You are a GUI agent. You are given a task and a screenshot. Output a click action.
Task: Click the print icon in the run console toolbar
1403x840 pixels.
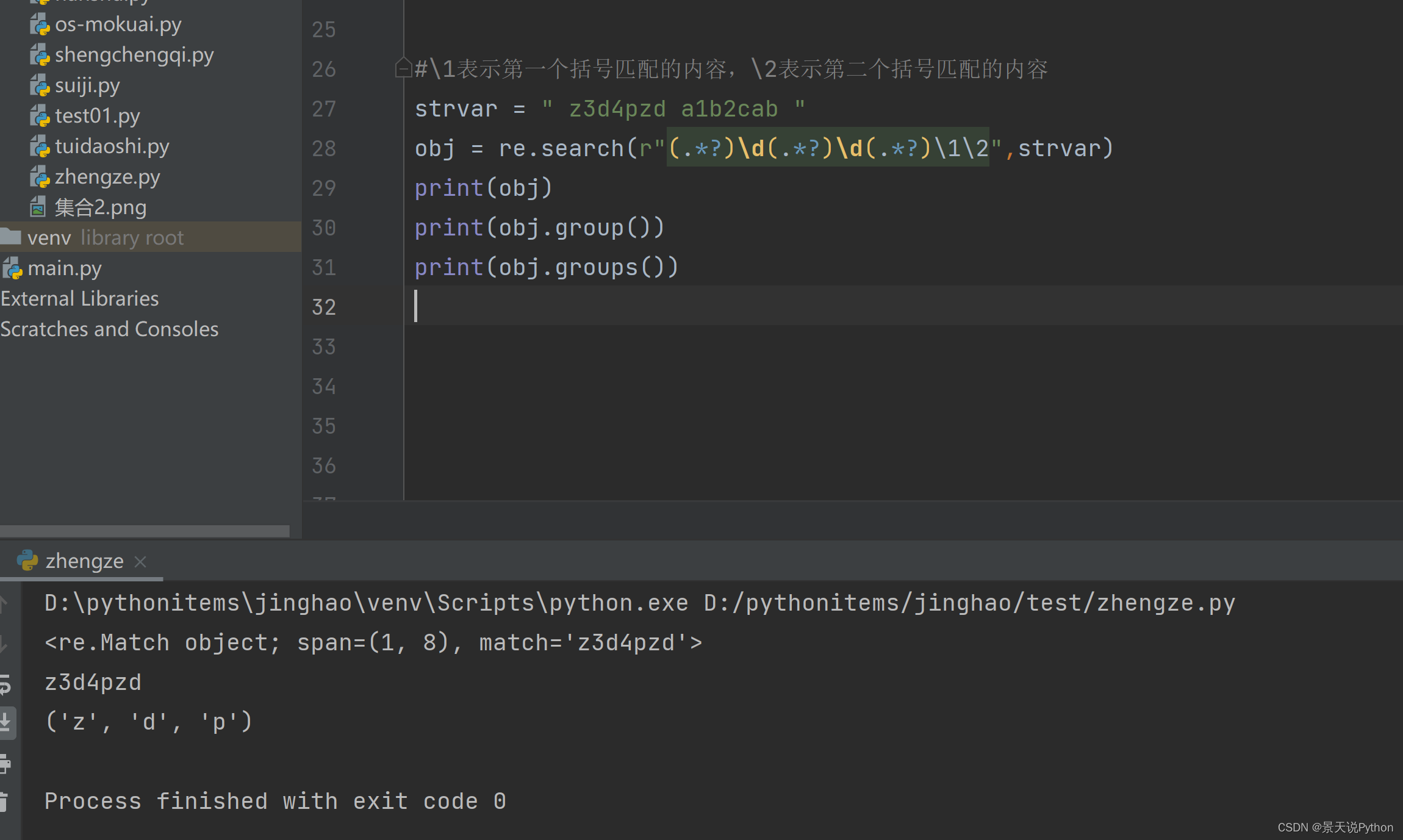click(5, 764)
